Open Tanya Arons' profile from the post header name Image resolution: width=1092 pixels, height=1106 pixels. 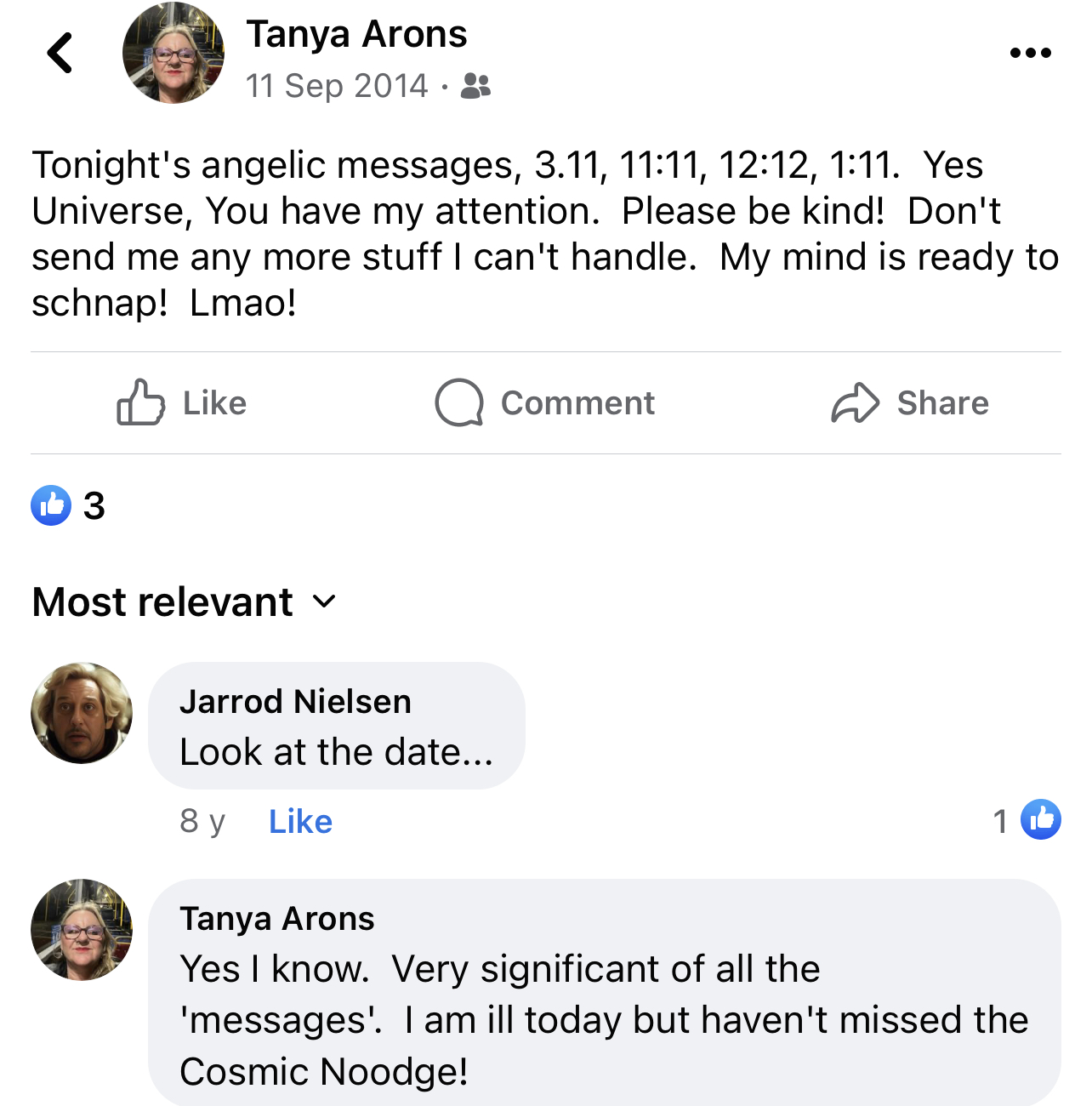356,35
